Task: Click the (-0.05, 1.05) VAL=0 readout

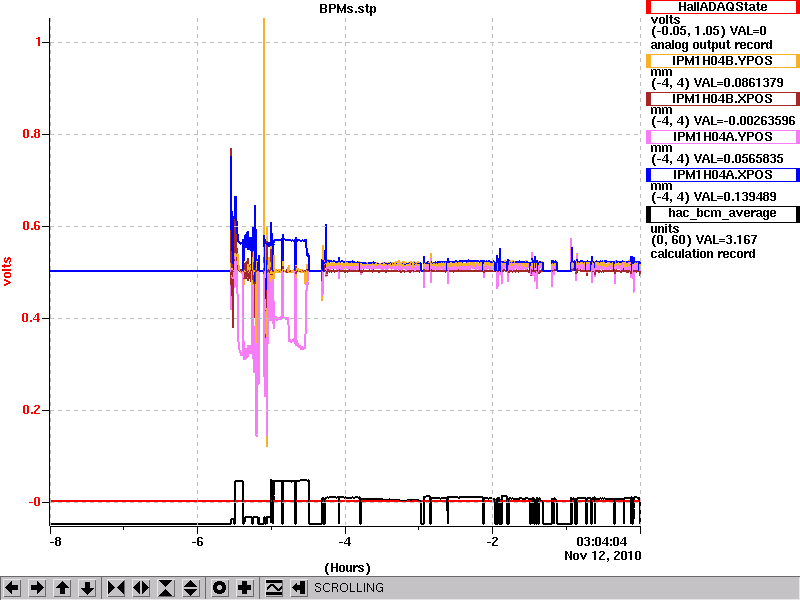Action: coord(708,31)
